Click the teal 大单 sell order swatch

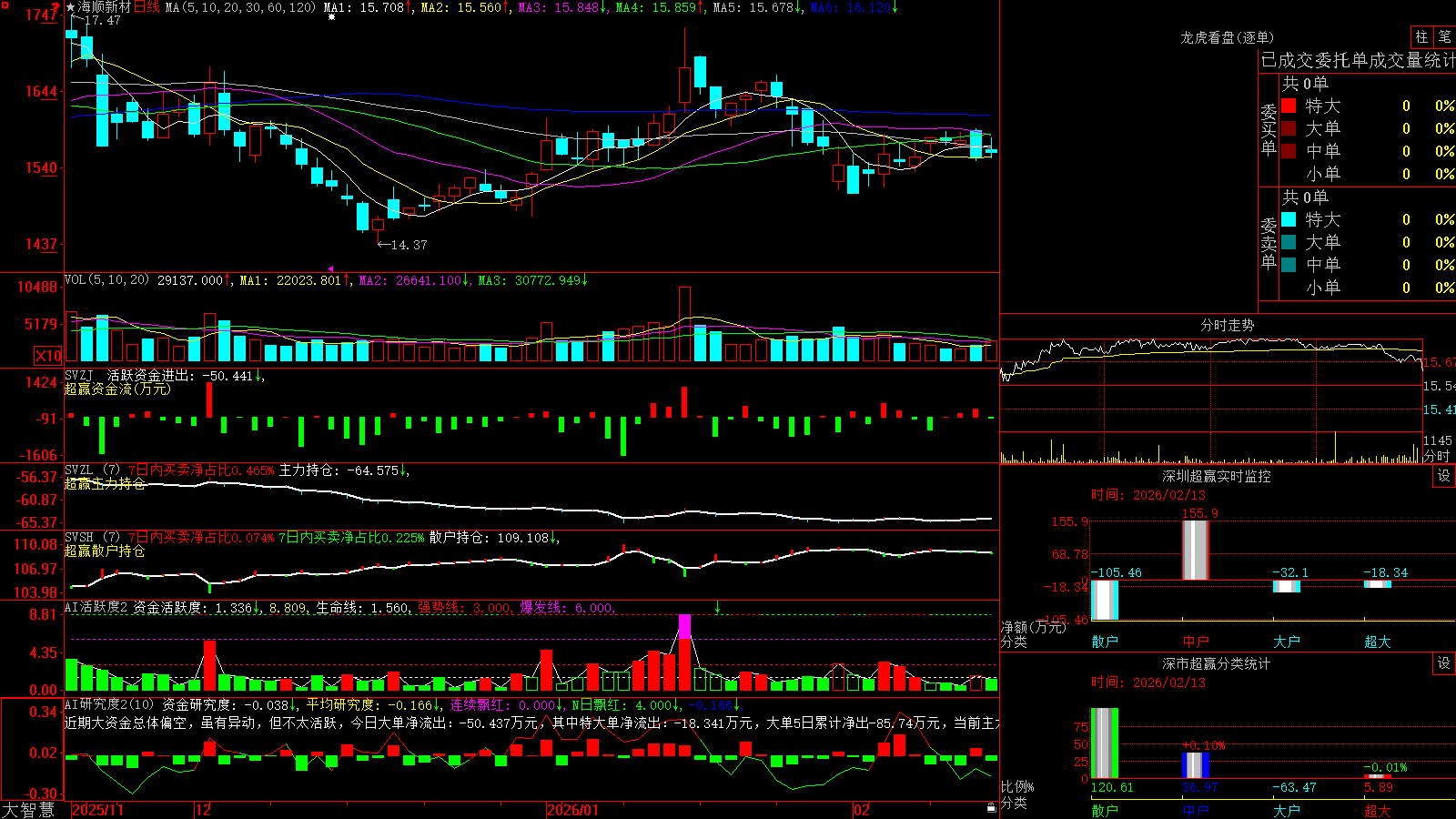1289,242
